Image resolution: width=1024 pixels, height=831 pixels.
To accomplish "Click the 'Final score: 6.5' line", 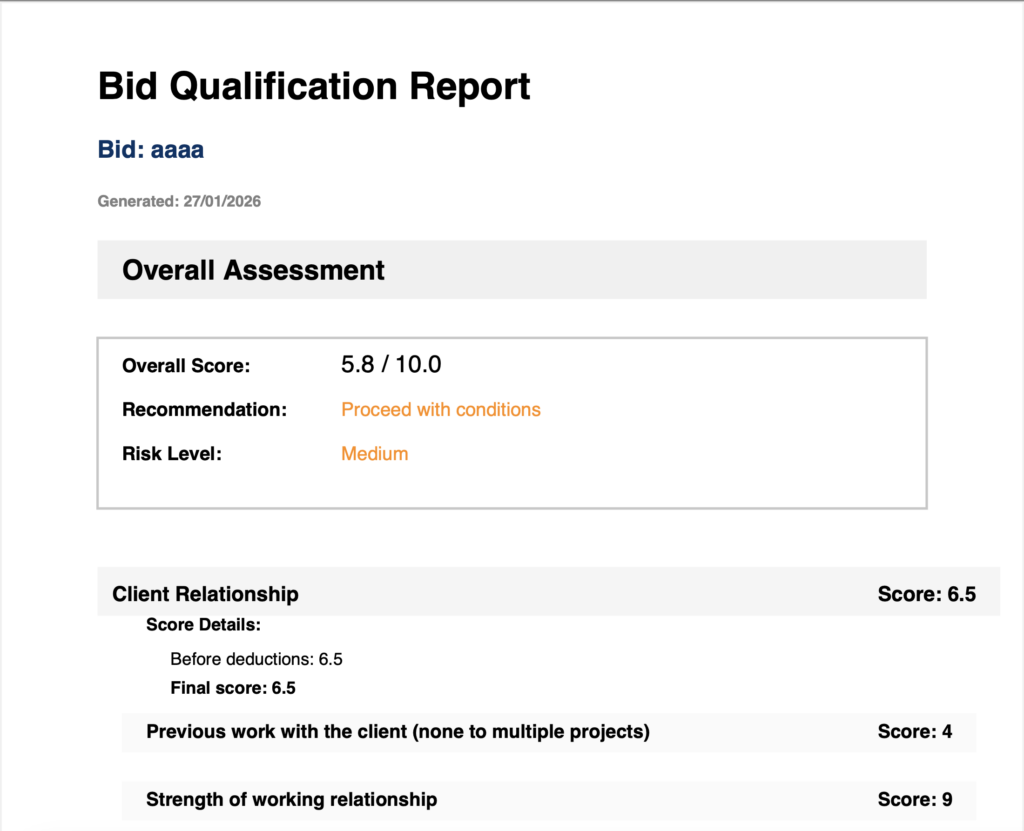I will [233, 688].
